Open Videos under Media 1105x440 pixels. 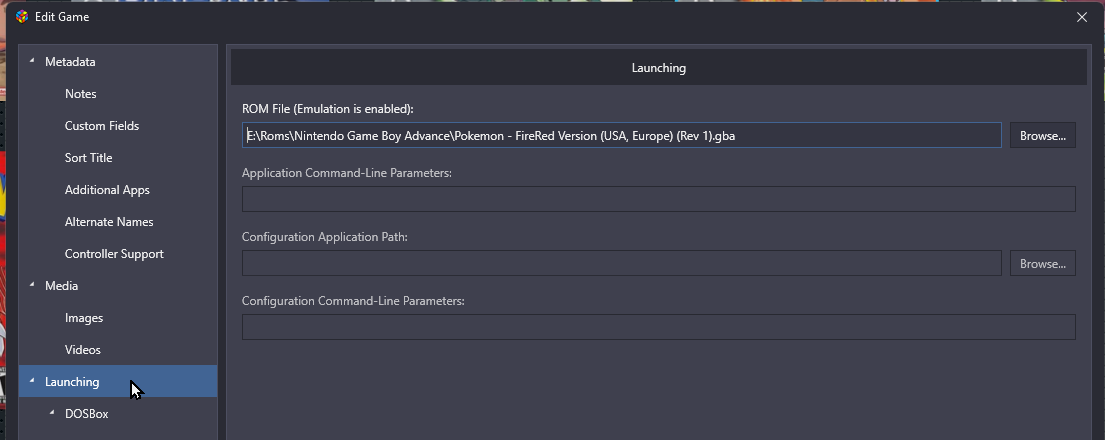tap(82, 350)
